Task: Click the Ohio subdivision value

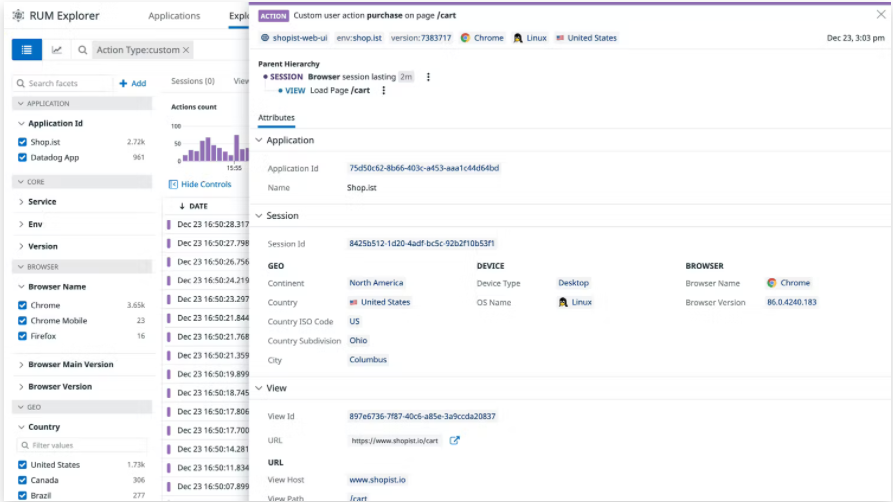Action: point(358,340)
